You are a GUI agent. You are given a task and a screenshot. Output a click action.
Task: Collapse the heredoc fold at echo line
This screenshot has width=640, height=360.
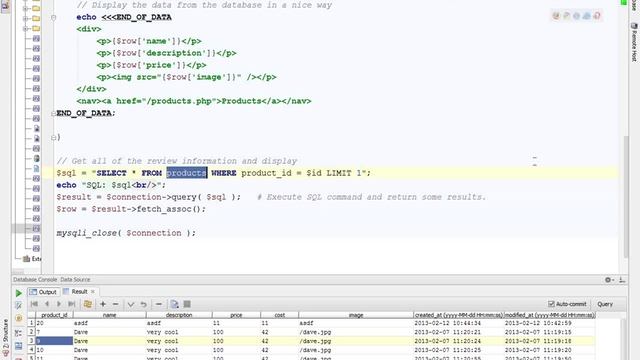(x=53, y=18)
